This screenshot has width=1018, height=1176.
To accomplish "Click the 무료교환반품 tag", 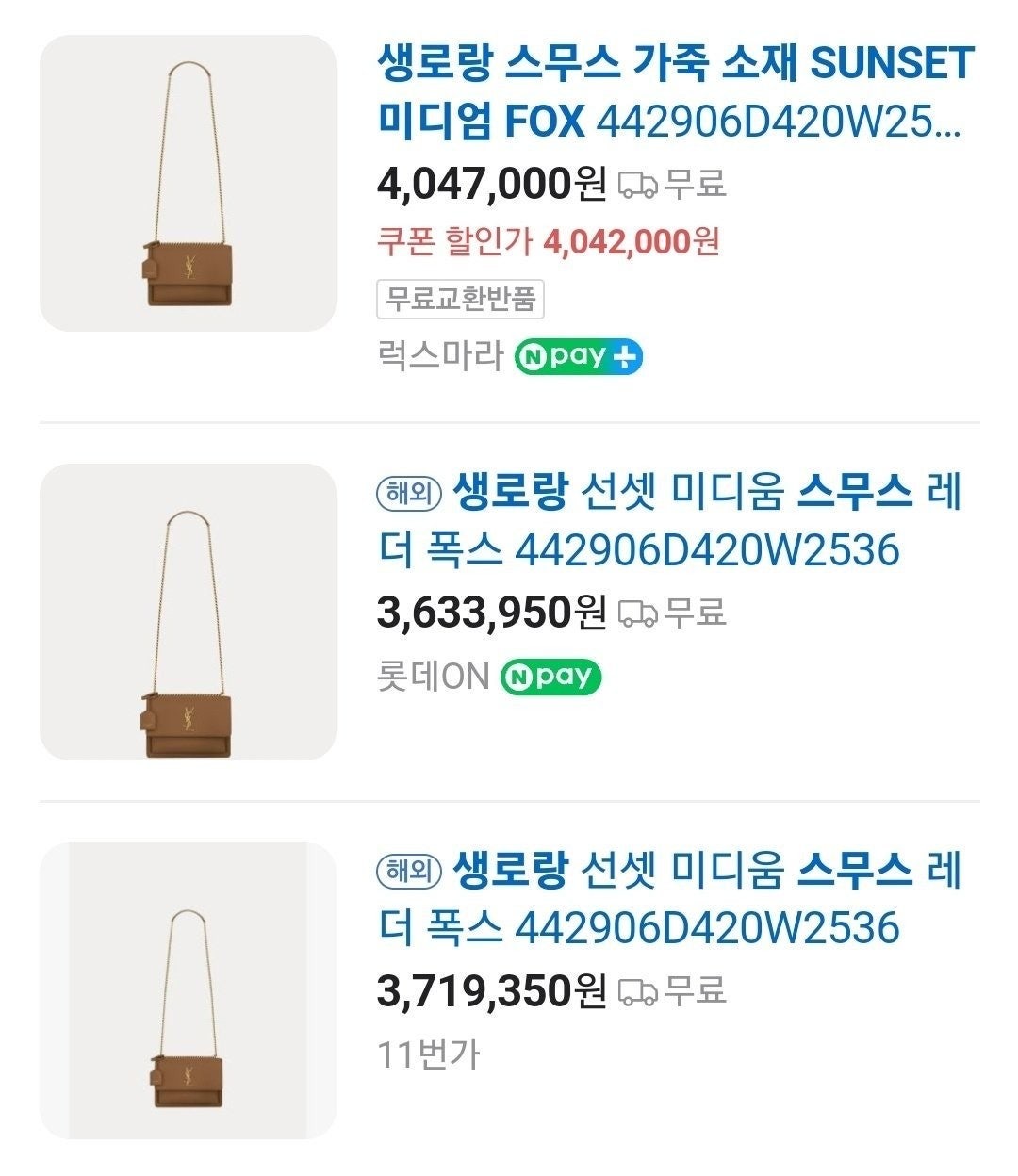I will point(461,300).
